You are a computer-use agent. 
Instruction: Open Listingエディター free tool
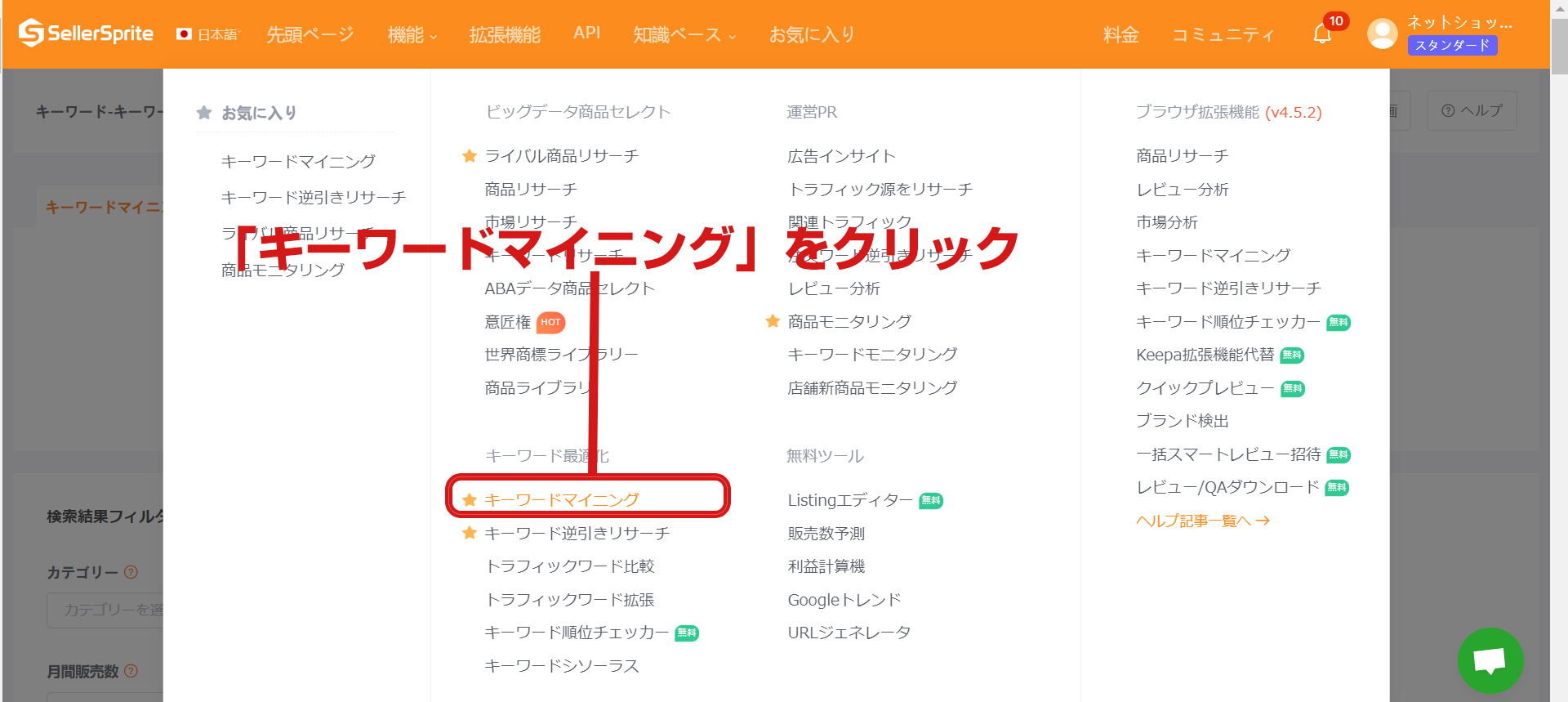(x=850, y=500)
